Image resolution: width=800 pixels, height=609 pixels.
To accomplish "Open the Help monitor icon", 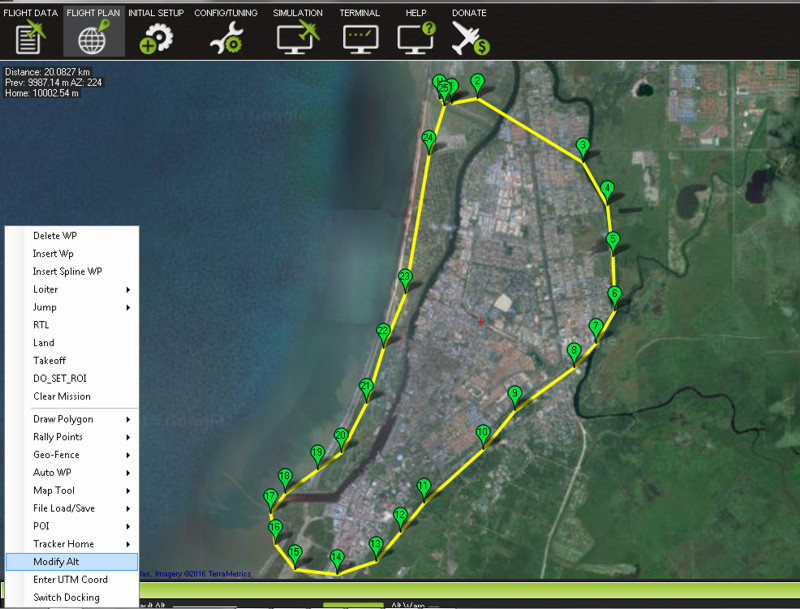I will tap(416, 35).
